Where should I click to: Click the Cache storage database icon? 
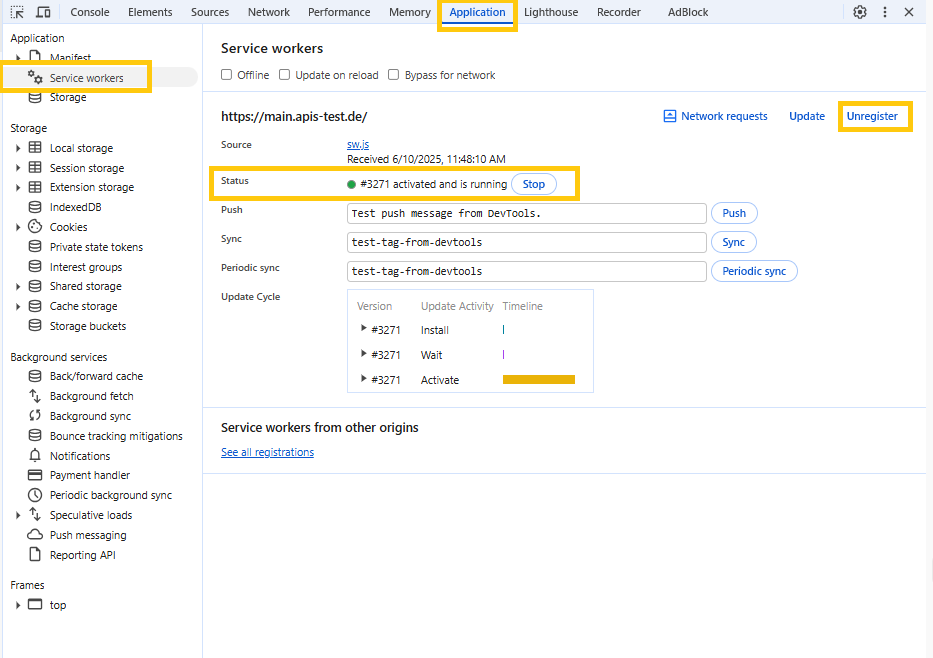click(35, 306)
